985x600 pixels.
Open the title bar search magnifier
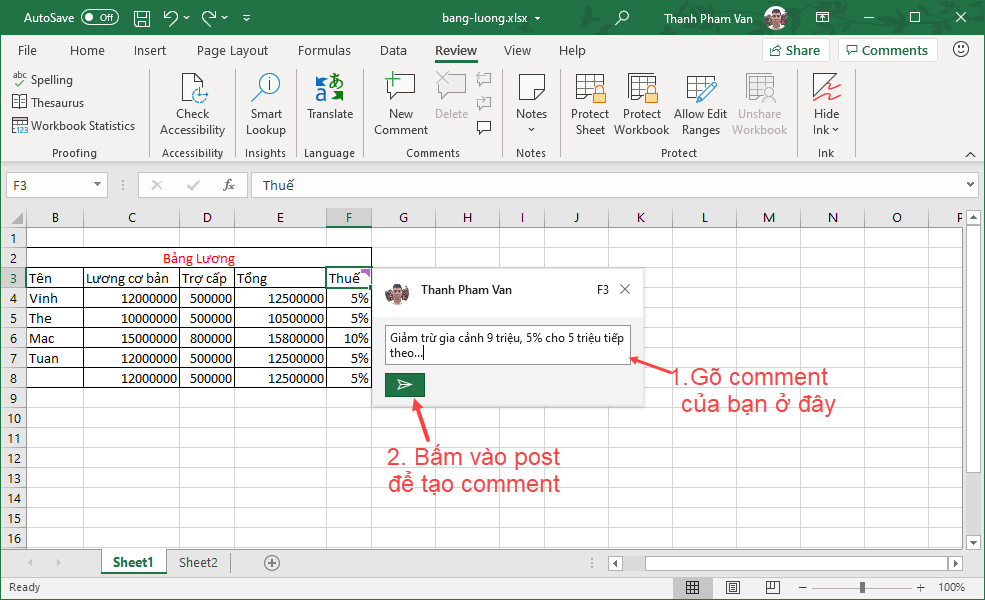pyautogui.click(x=622, y=18)
